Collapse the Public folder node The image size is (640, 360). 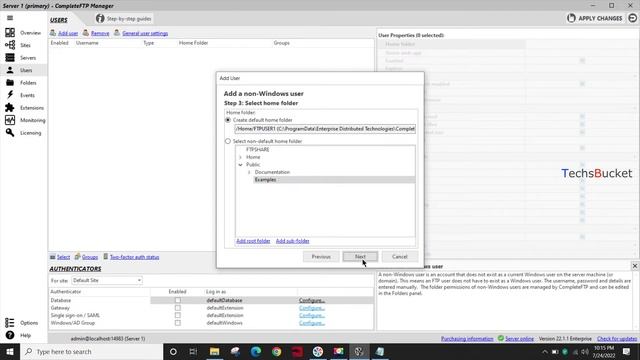[x=240, y=164]
